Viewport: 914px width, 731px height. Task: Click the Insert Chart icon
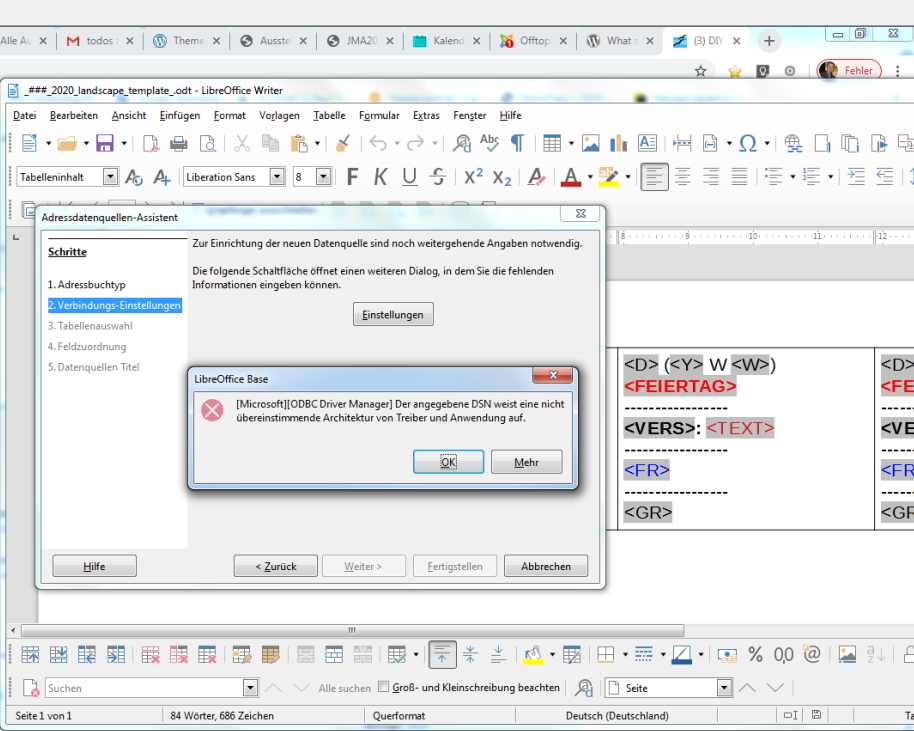pyautogui.click(x=618, y=143)
